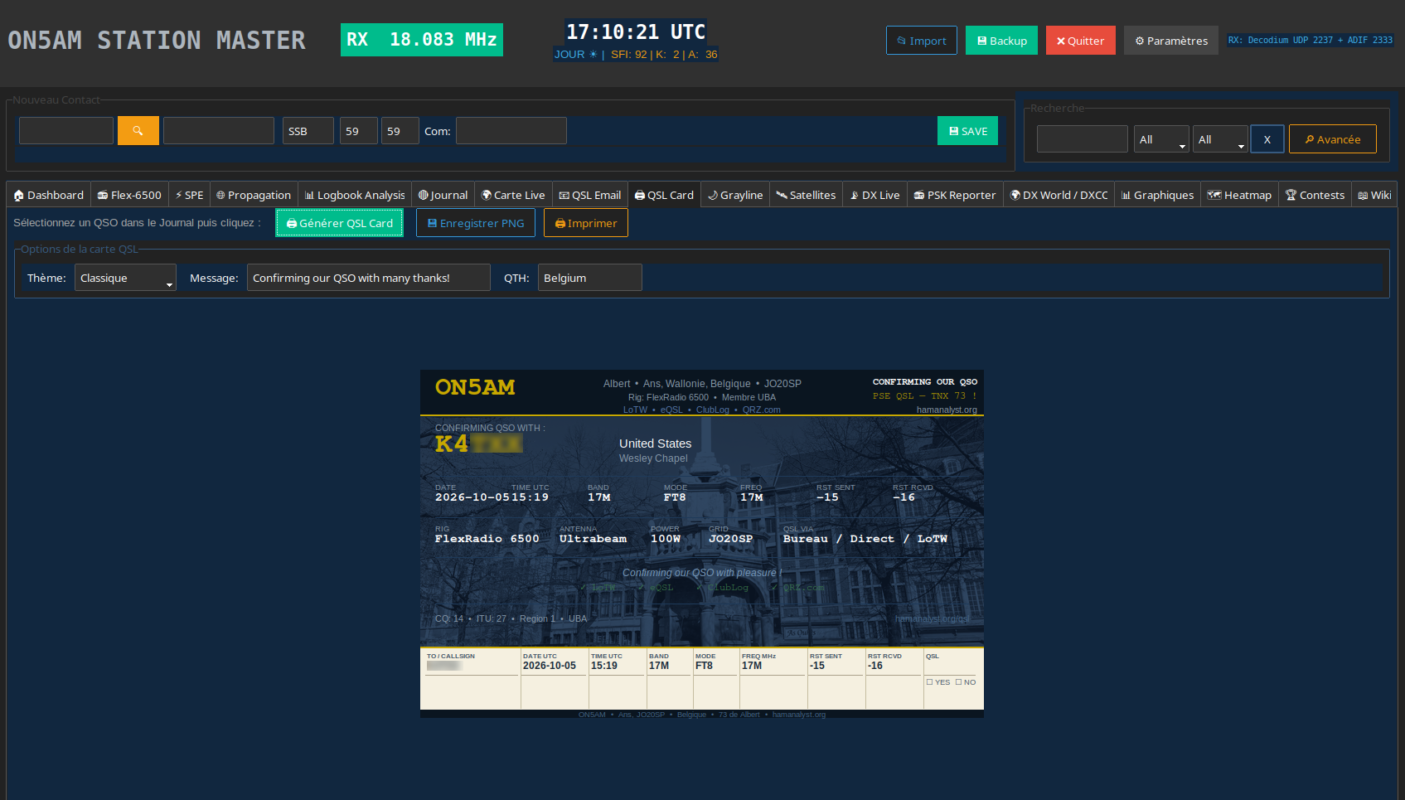Focus the Recherche search text field

[1082, 139]
